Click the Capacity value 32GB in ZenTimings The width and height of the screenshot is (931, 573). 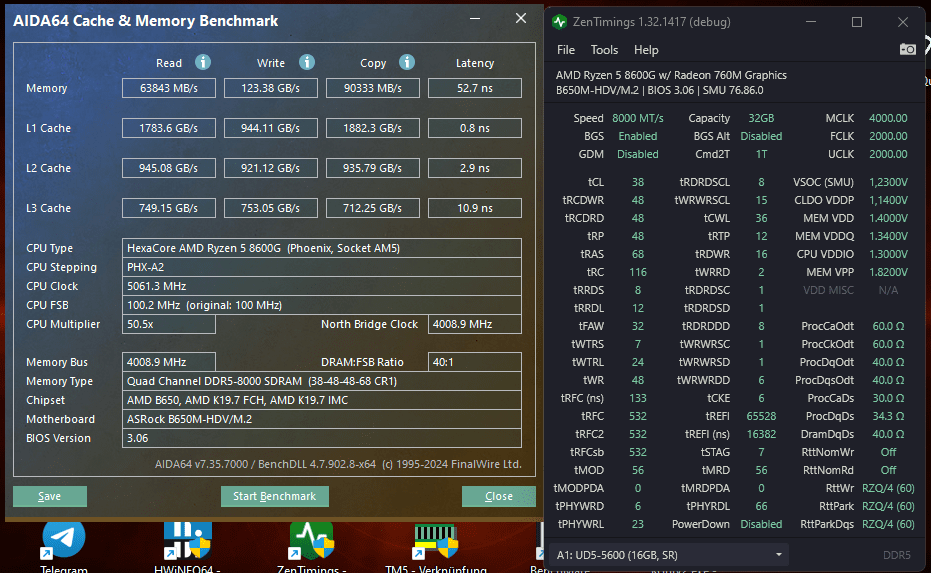tap(761, 118)
